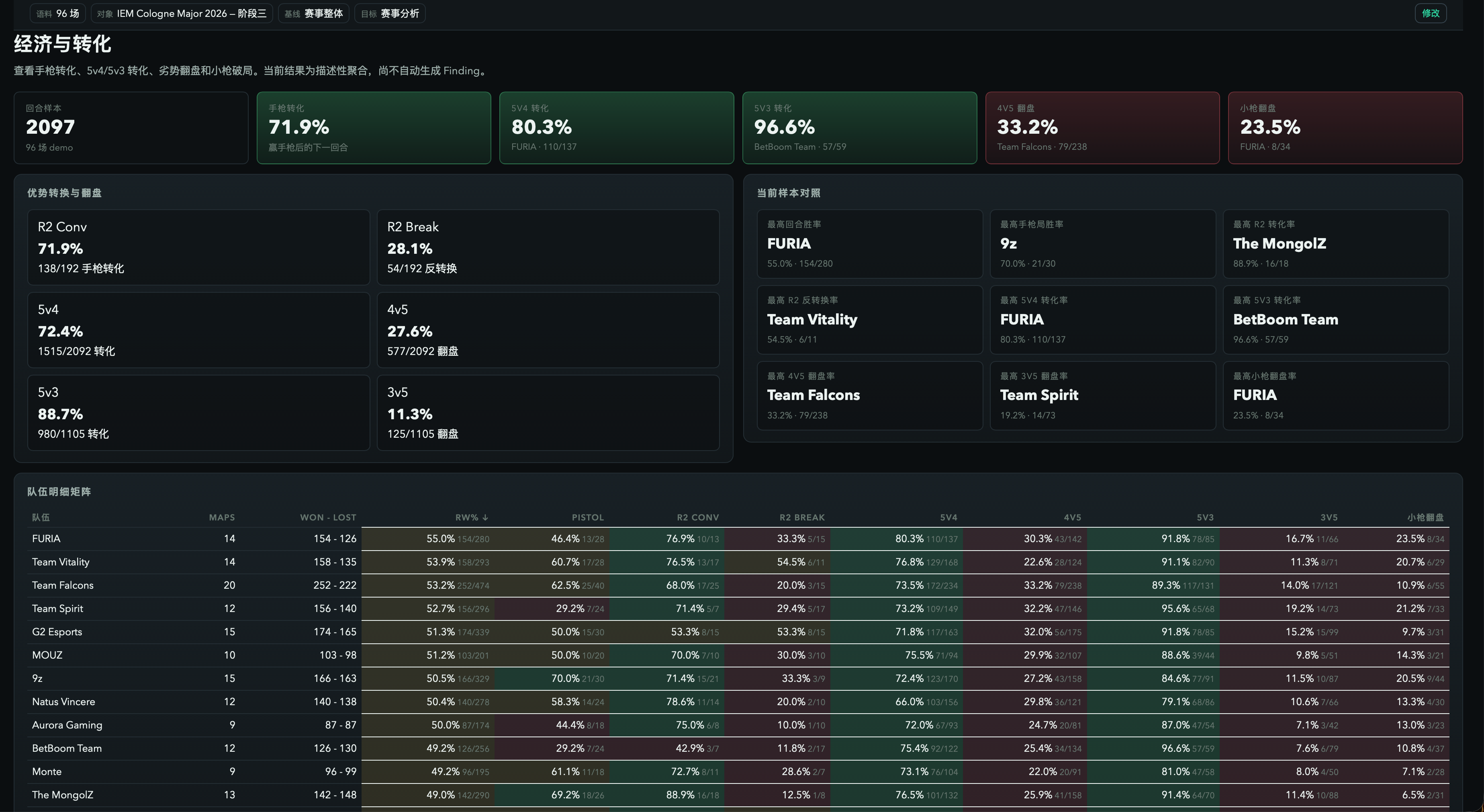The width and height of the screenshot is (1484, 812).
Task: Select Team Spirit's 32.2% 4V5 cell
Action: coord(1026,609)
